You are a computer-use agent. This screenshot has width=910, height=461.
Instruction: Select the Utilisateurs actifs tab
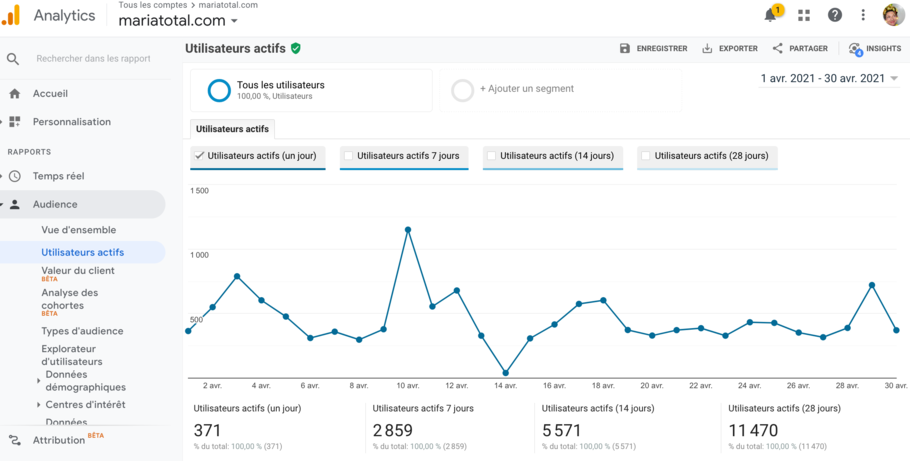click(231, 129)
